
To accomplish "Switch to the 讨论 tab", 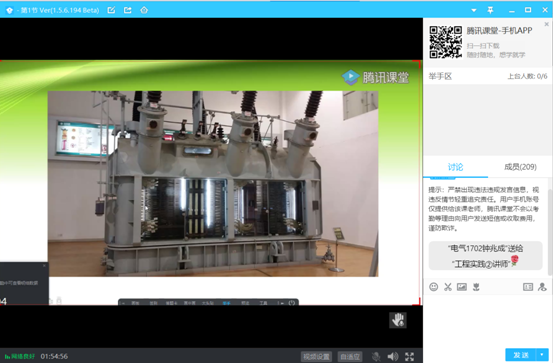I will (x=455, y=167).
